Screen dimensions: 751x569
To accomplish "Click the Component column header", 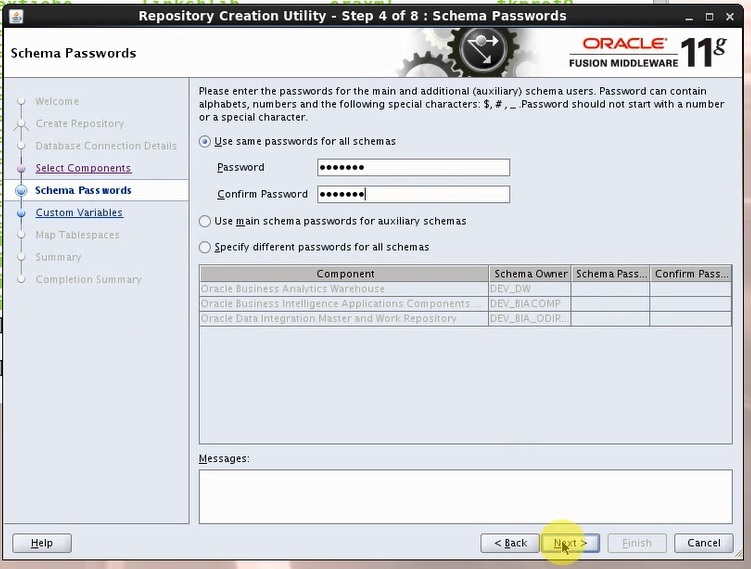I will [x=344, y=274].
